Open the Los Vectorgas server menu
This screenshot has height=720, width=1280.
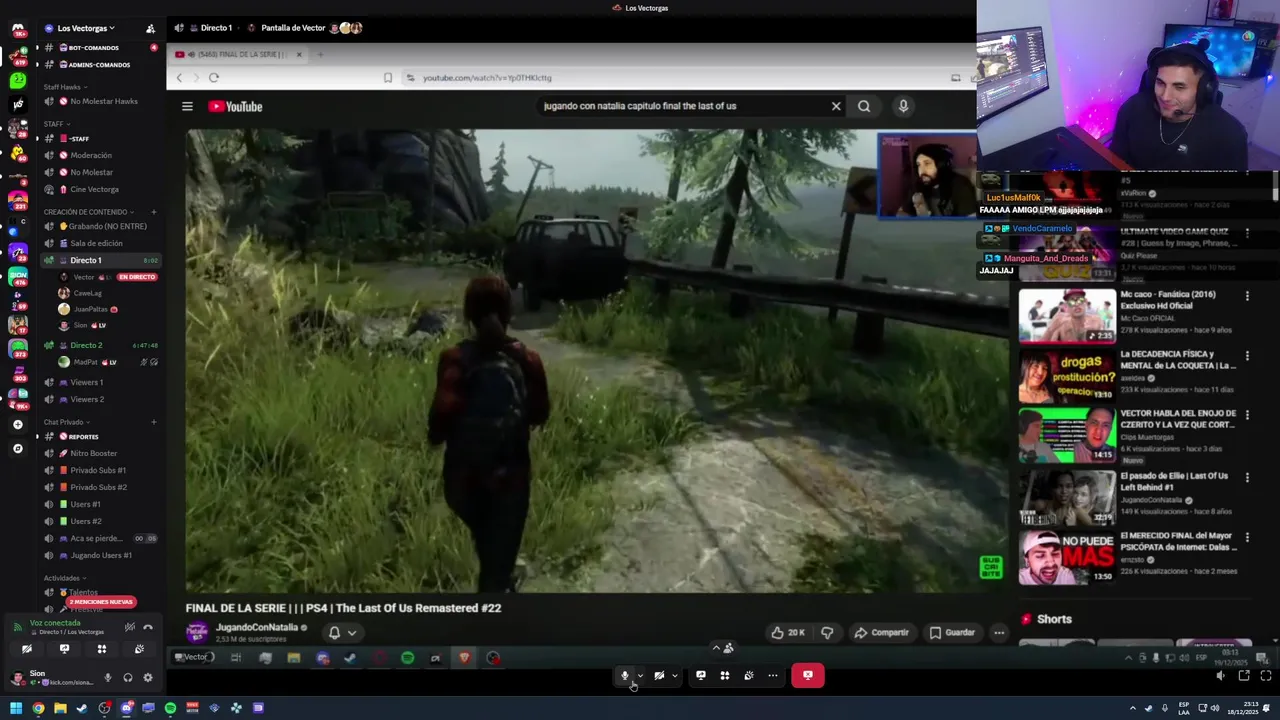(84, 28)
